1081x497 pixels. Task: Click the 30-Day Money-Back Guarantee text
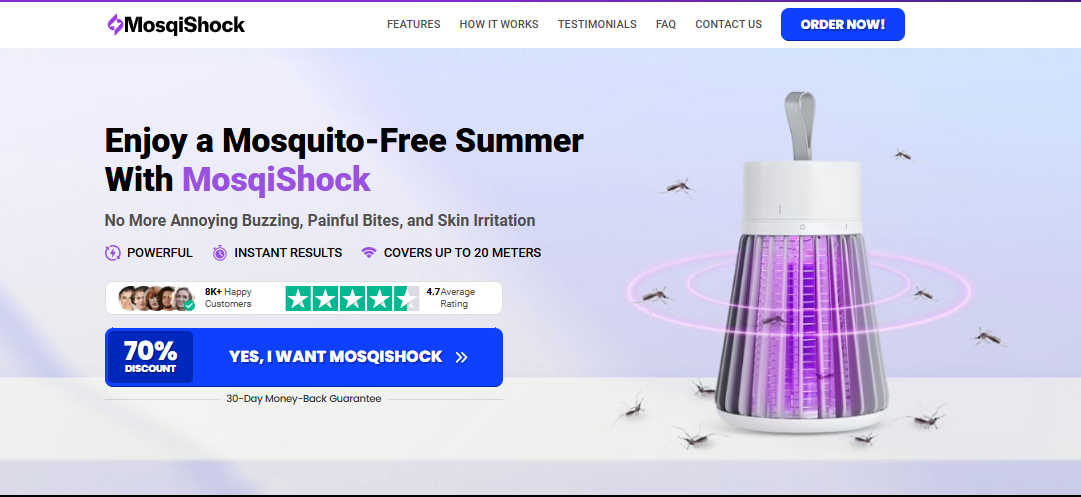tap(303, 398)
